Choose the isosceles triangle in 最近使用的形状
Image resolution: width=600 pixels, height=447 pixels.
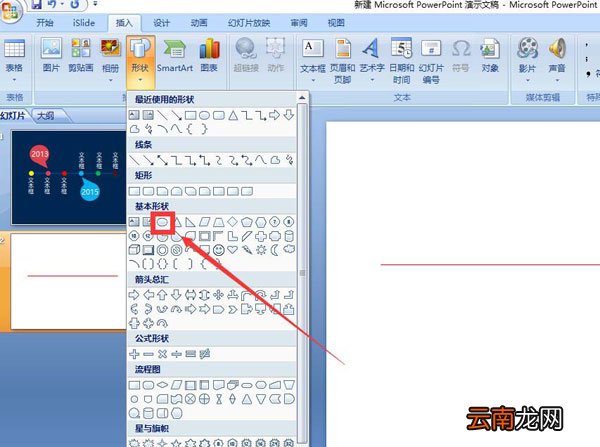pos(233,115)
